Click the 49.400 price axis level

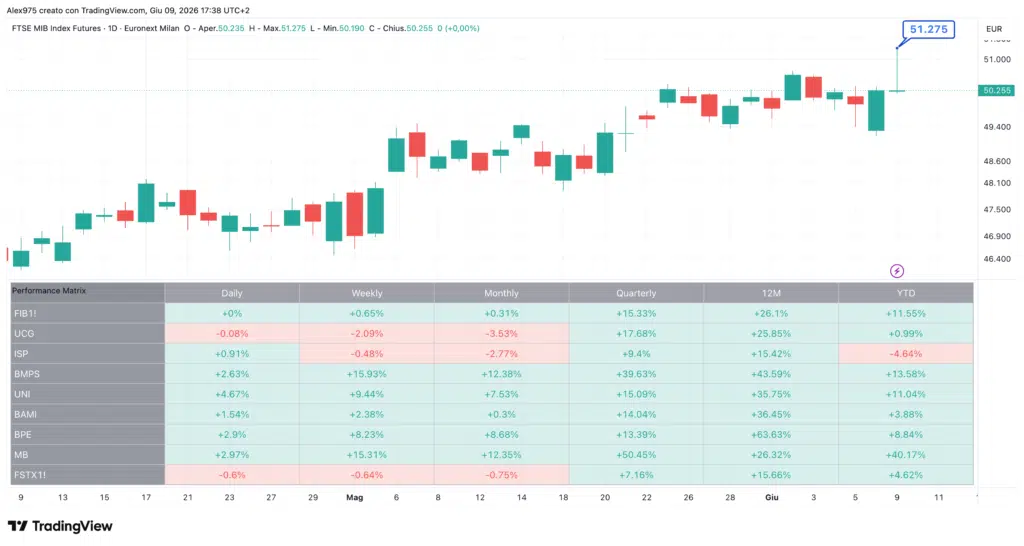(997, 127)
